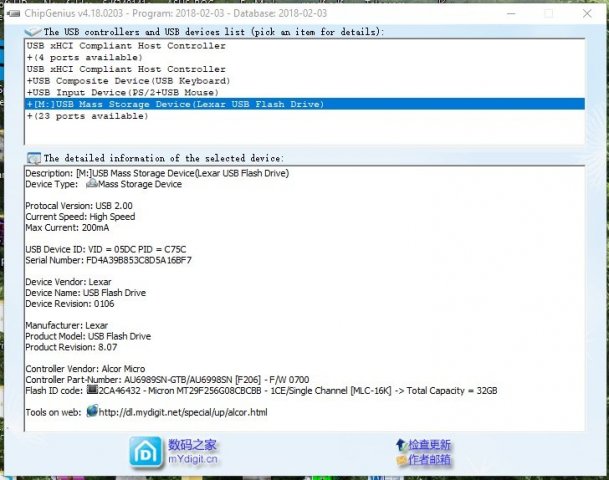
Task: Click the Serial Number line in details
Action: pos(108,259)
